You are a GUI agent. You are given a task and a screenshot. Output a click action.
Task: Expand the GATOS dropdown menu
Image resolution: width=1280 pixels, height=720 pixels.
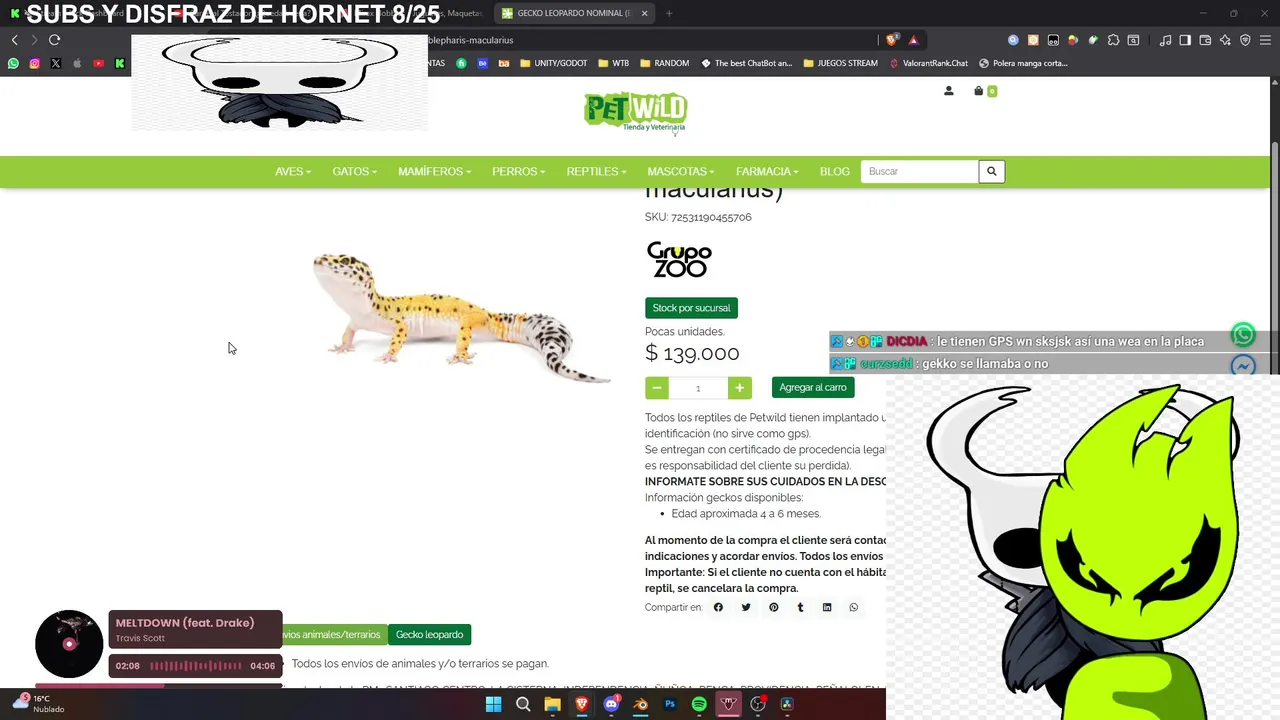point(354,172)
